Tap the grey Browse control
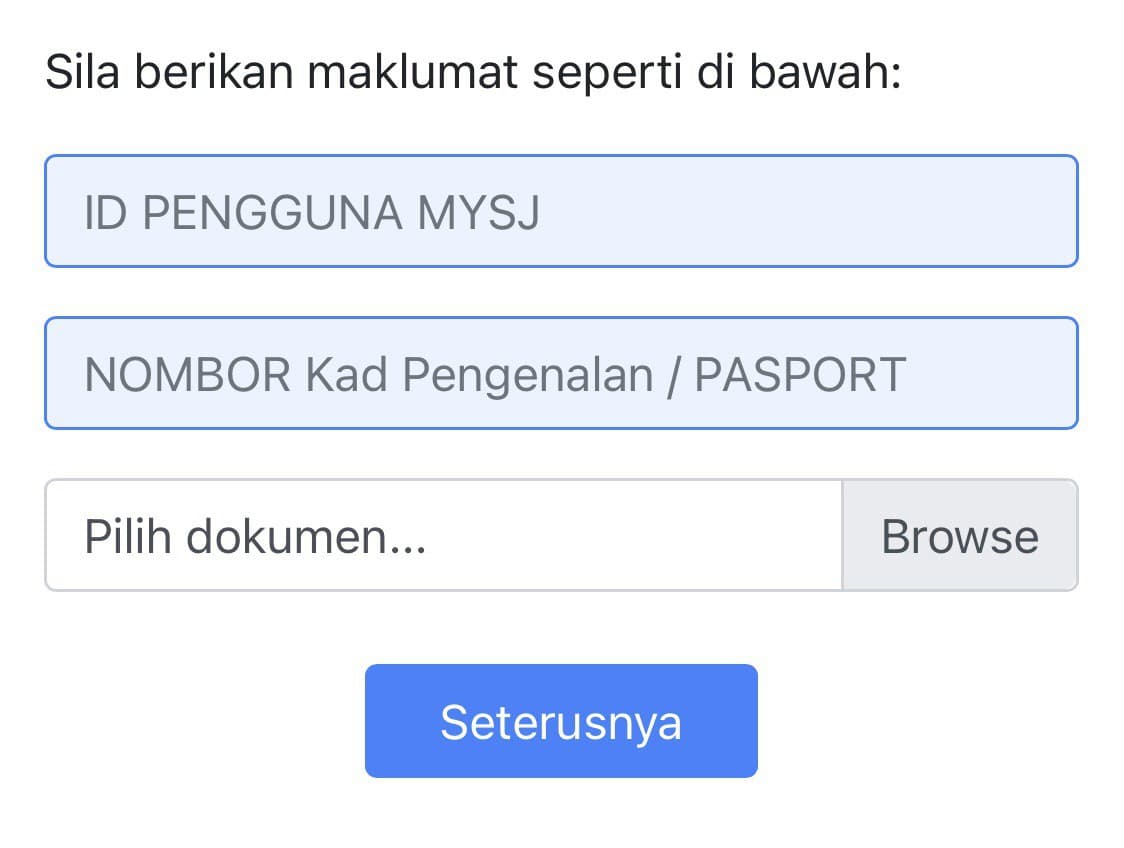The image size is (1124, 848). tap(959, 536)
